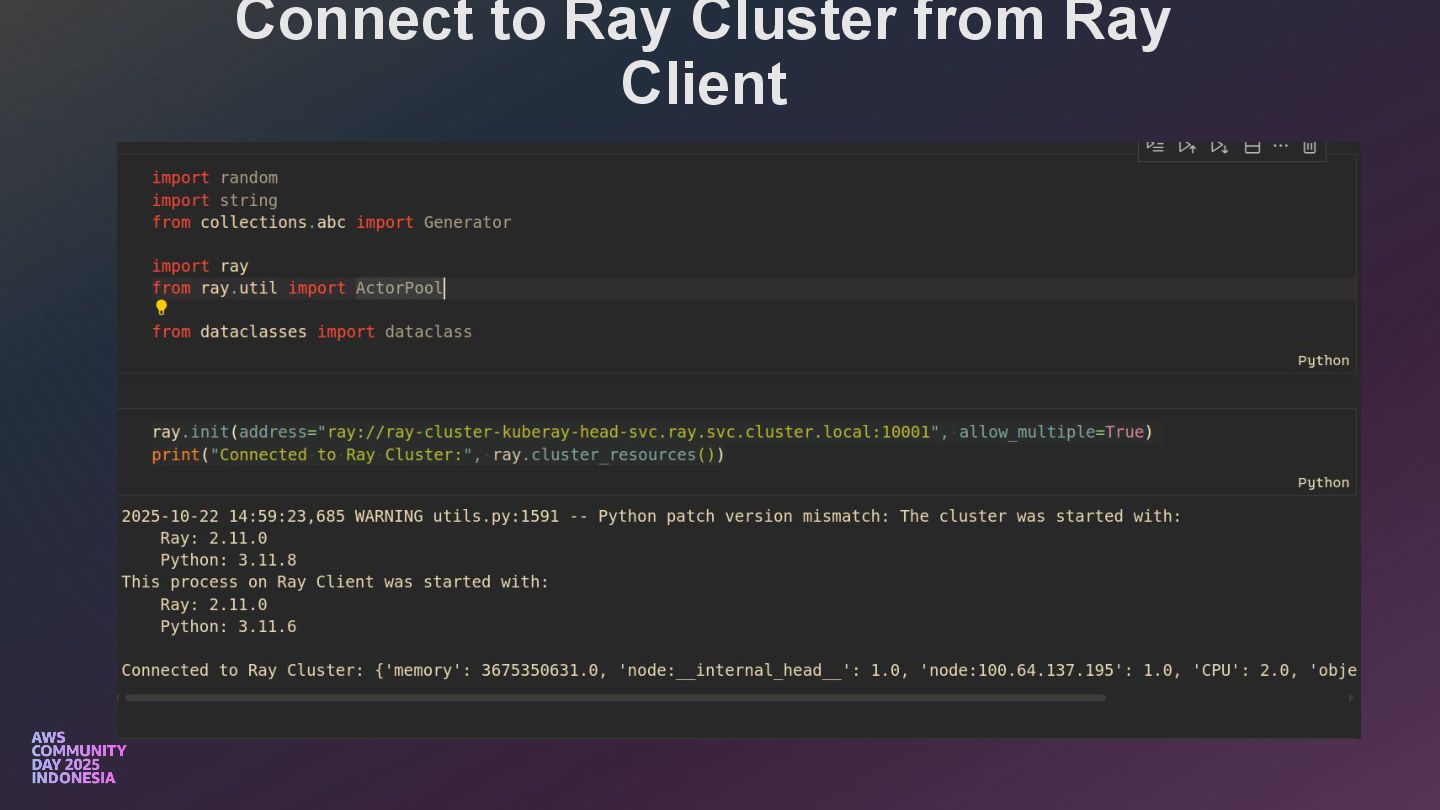Click the allow_multiple=True argument
This screenshot has width=1440, height=810.
coord(1050,432)
